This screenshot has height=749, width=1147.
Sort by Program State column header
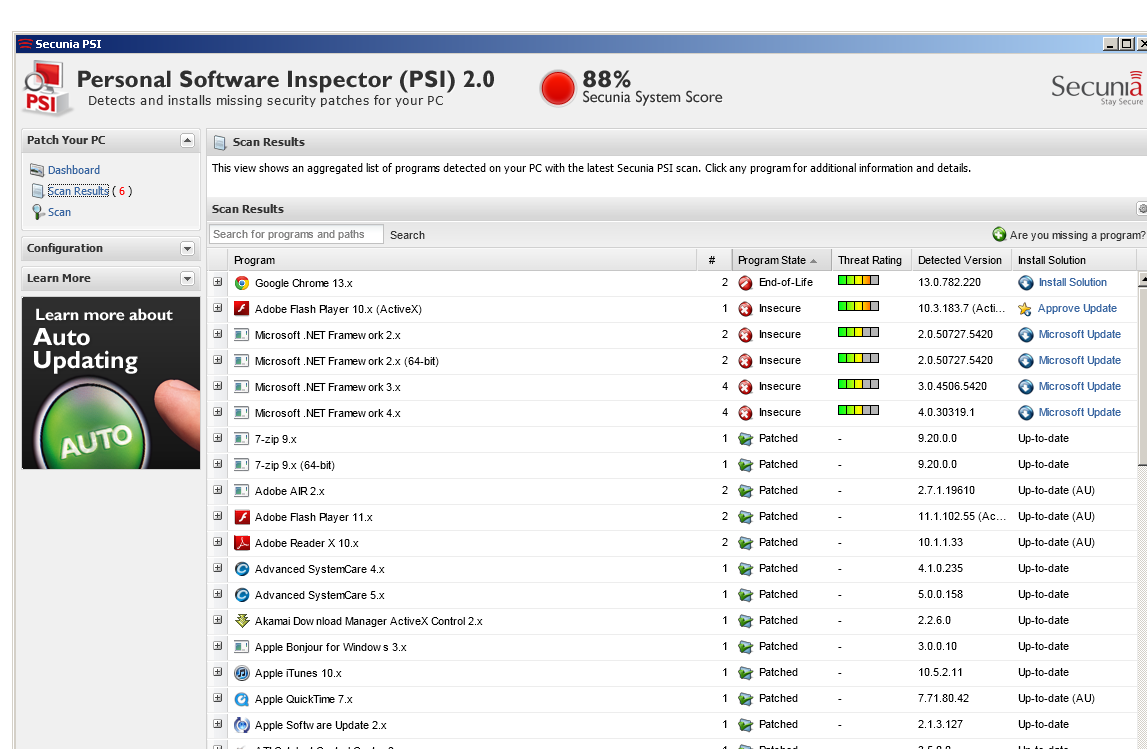tap(781, 260)
